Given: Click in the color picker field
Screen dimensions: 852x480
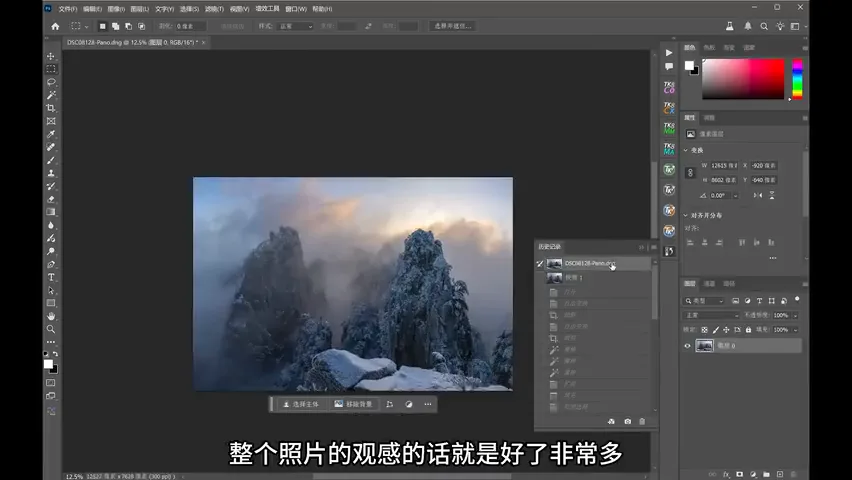Looking at the screenshot, I should coord(743,79).
